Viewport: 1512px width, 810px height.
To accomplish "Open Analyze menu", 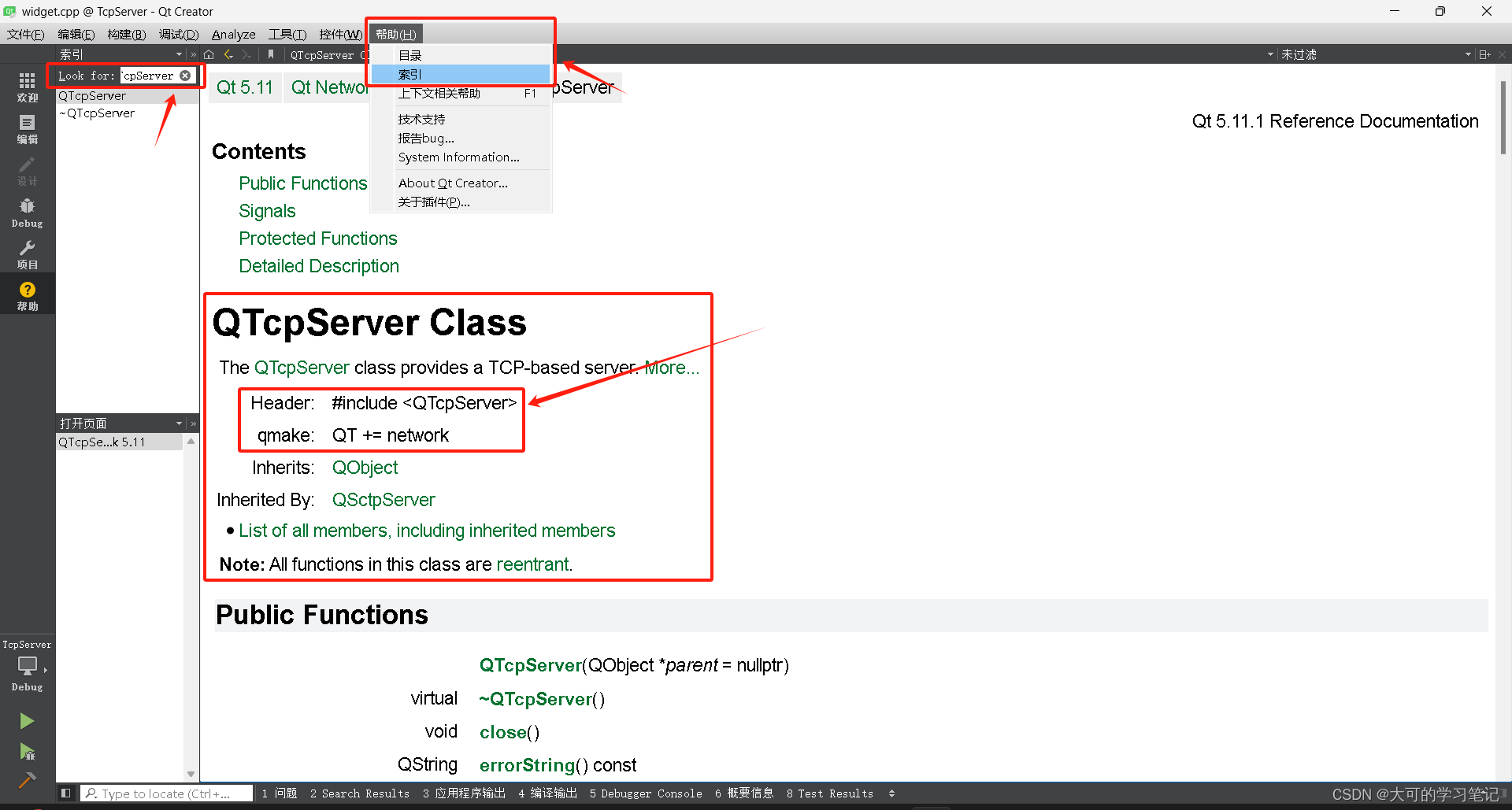I will coord(233,34).
